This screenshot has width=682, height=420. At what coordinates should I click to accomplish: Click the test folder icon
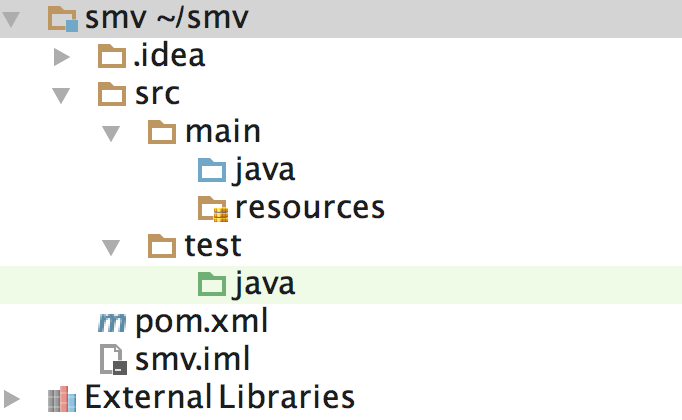(x=161, y=246)
